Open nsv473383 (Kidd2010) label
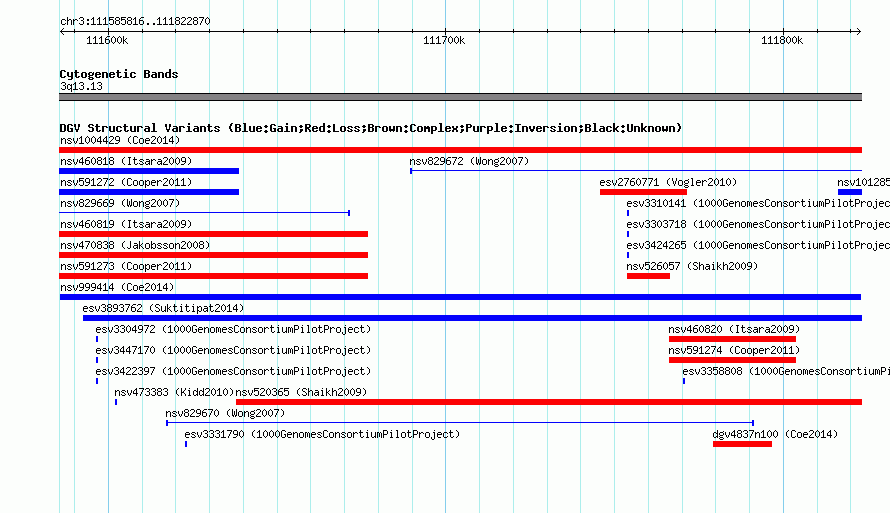 click(174, 392)
